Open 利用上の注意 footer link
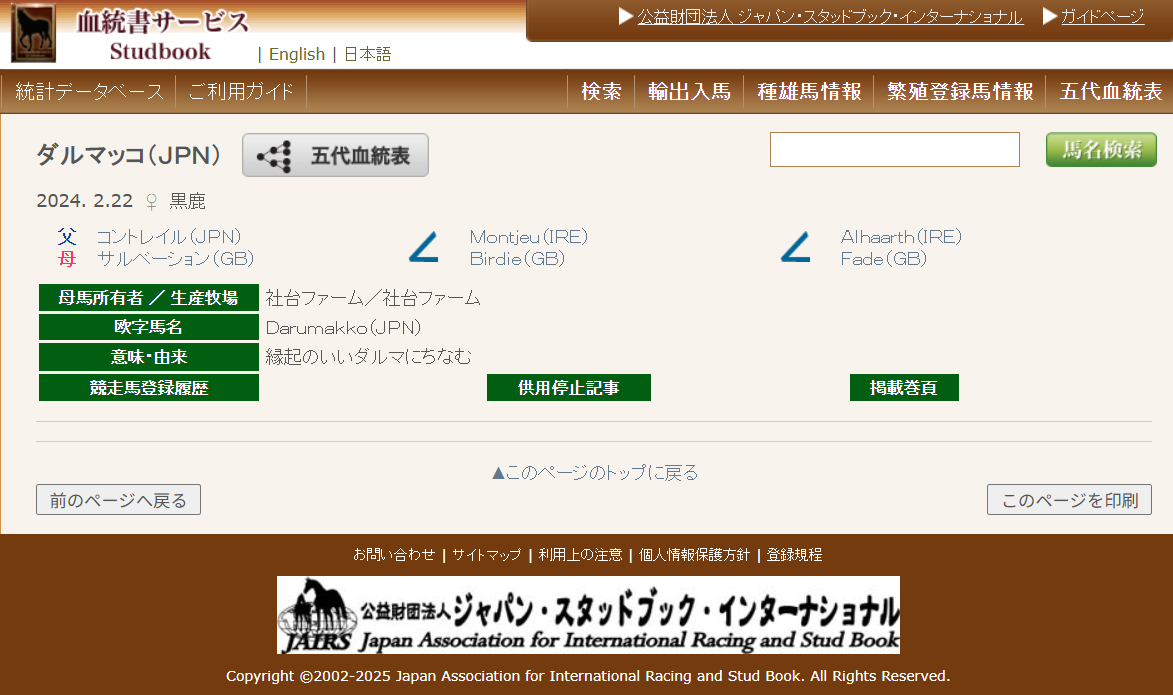Image resolution: width=1173 pixels, height=695 pixels. pos(581,555)
